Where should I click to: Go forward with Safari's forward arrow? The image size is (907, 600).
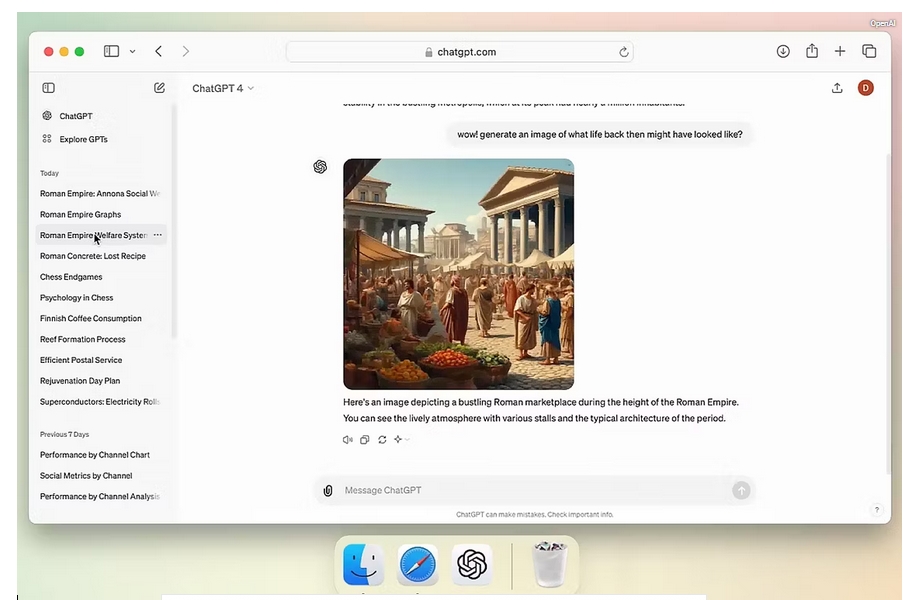pyautogui.click(x=186, y=51)
